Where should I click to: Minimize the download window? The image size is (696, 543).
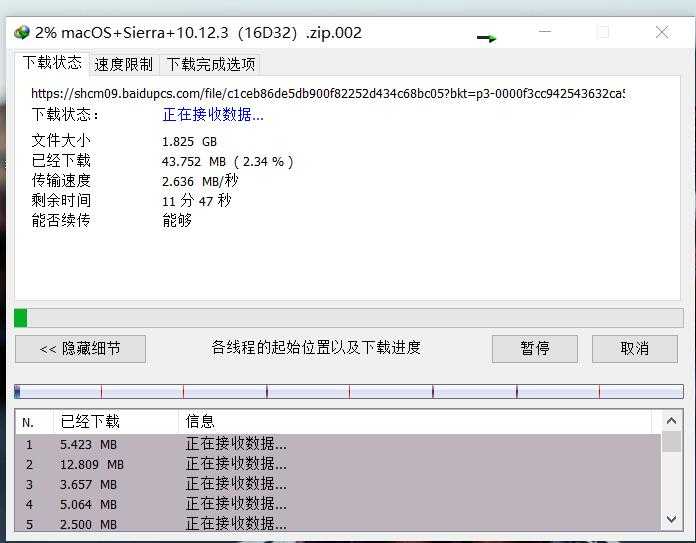(x=545, y=32)
